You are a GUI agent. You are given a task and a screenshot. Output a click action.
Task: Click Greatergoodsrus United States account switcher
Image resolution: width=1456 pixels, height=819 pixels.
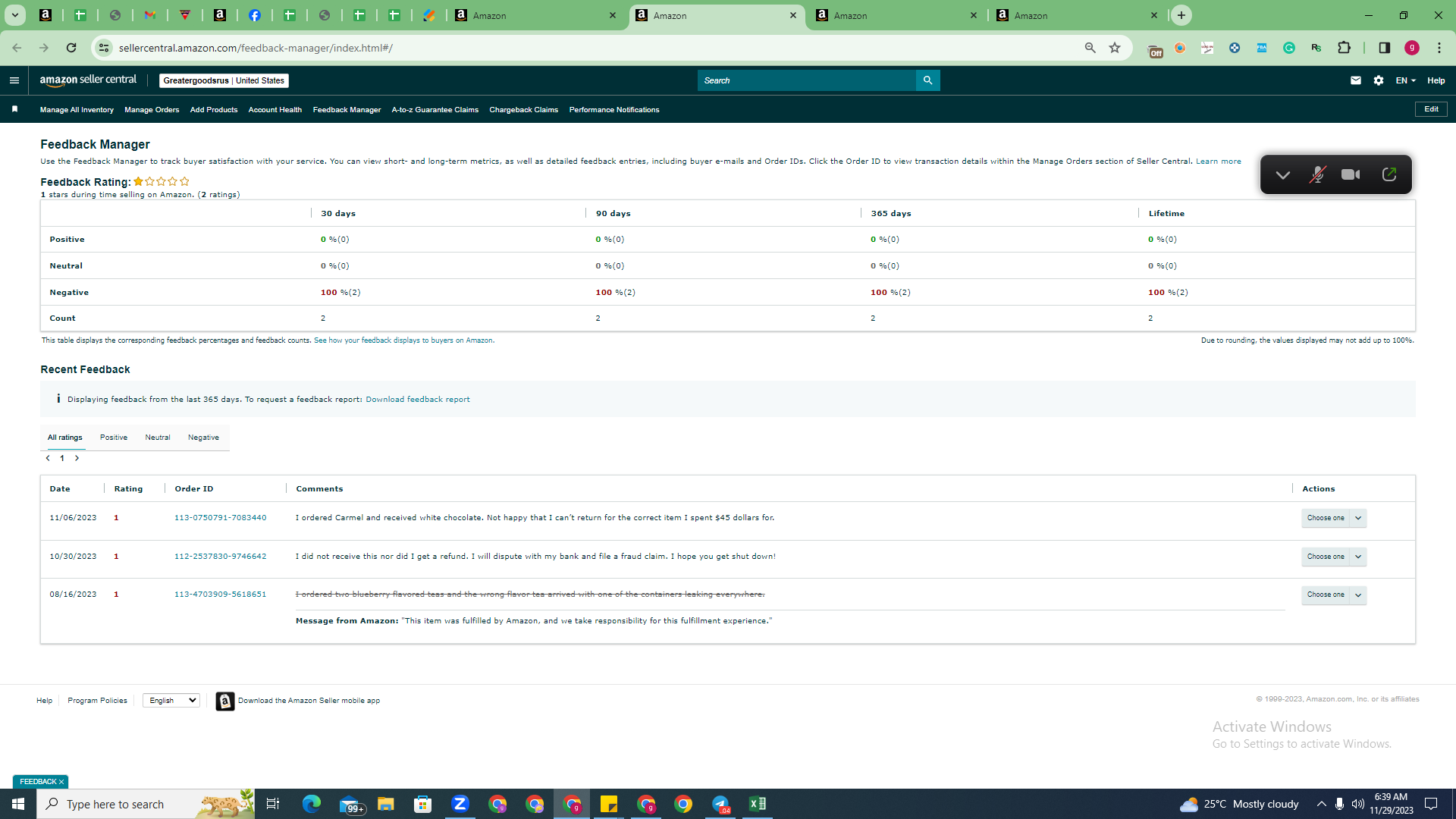(x=224, y=80)
